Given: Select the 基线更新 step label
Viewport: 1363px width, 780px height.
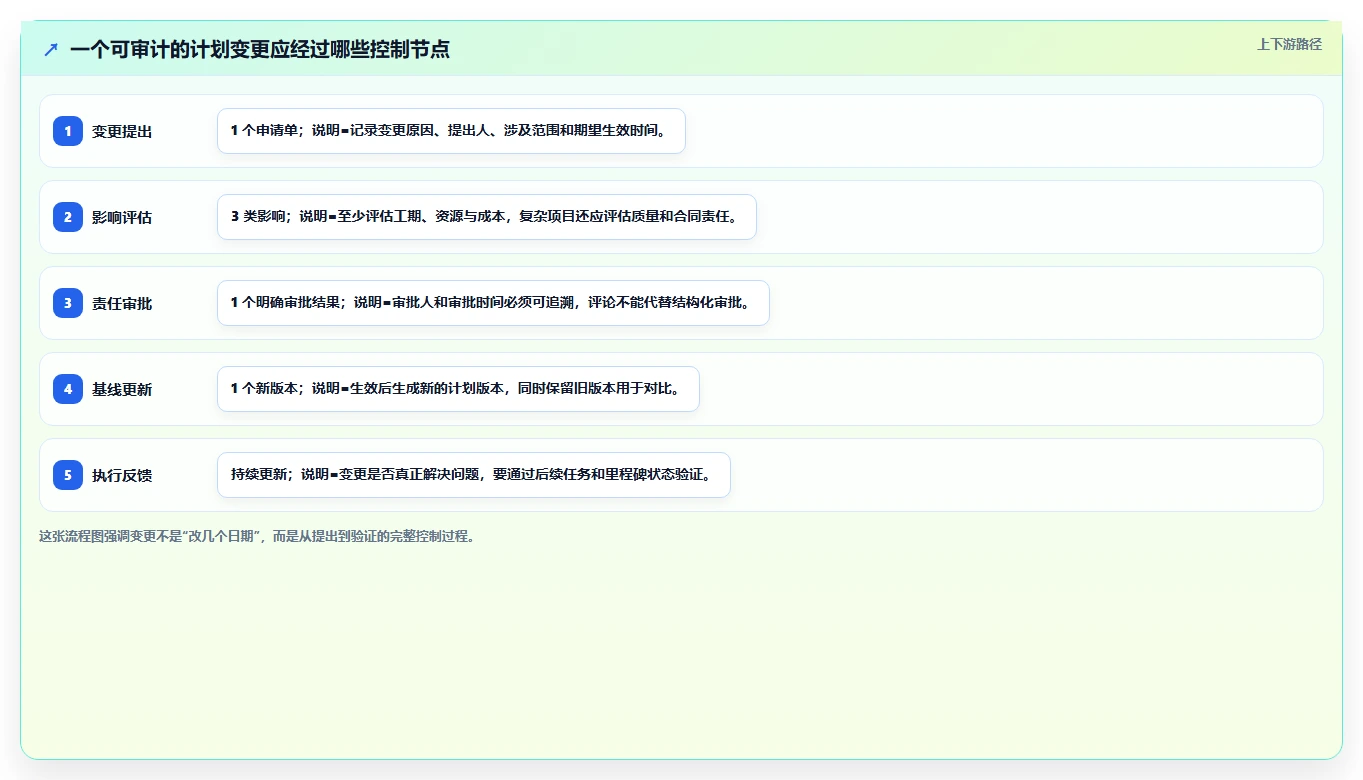Looking at the screenshot, I should tap(122, 389).
